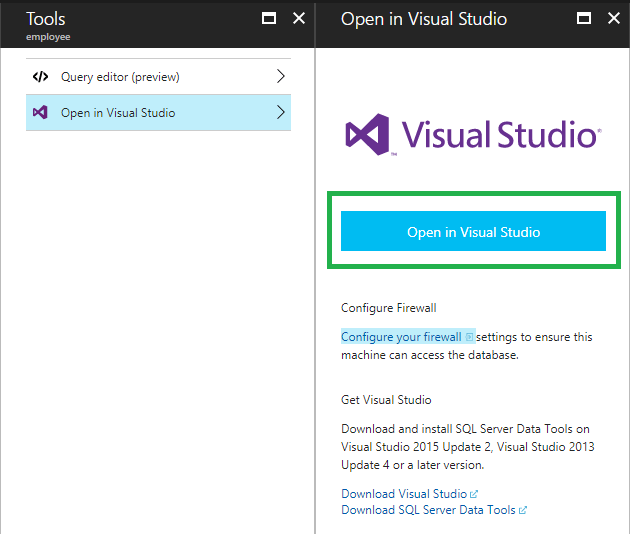Click external link icon after Download Visual Studio
This screenshot has width=630, height=534.
[474, 494]
